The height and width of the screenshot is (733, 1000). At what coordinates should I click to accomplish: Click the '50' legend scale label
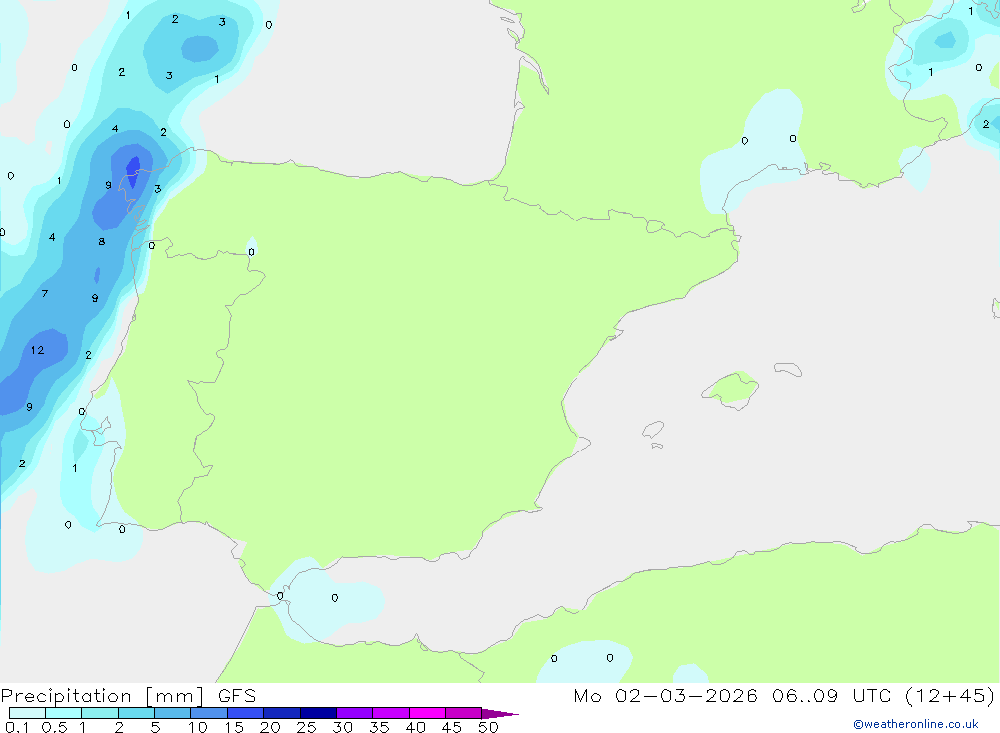[x=488, y=727]
